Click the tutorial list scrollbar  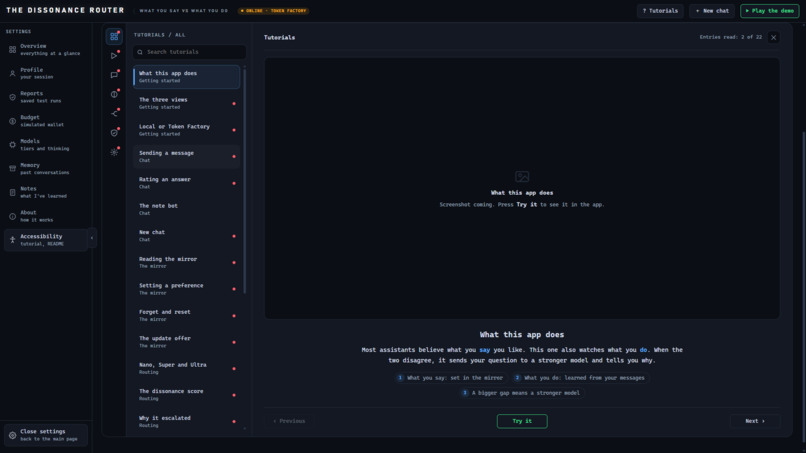pyautogui.click(x=244, y=180)
